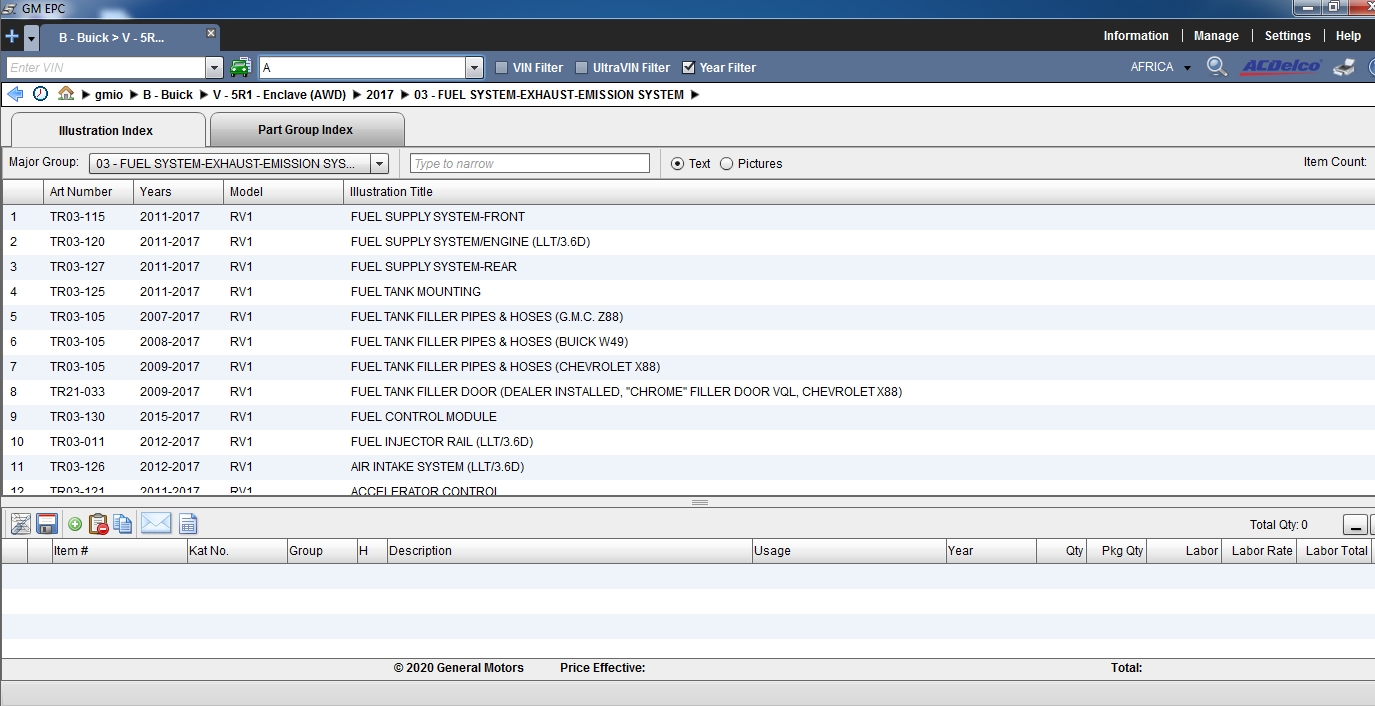Enable the VIN Filter checkbox
The image size is (1375, 706).
pos(502,67)
